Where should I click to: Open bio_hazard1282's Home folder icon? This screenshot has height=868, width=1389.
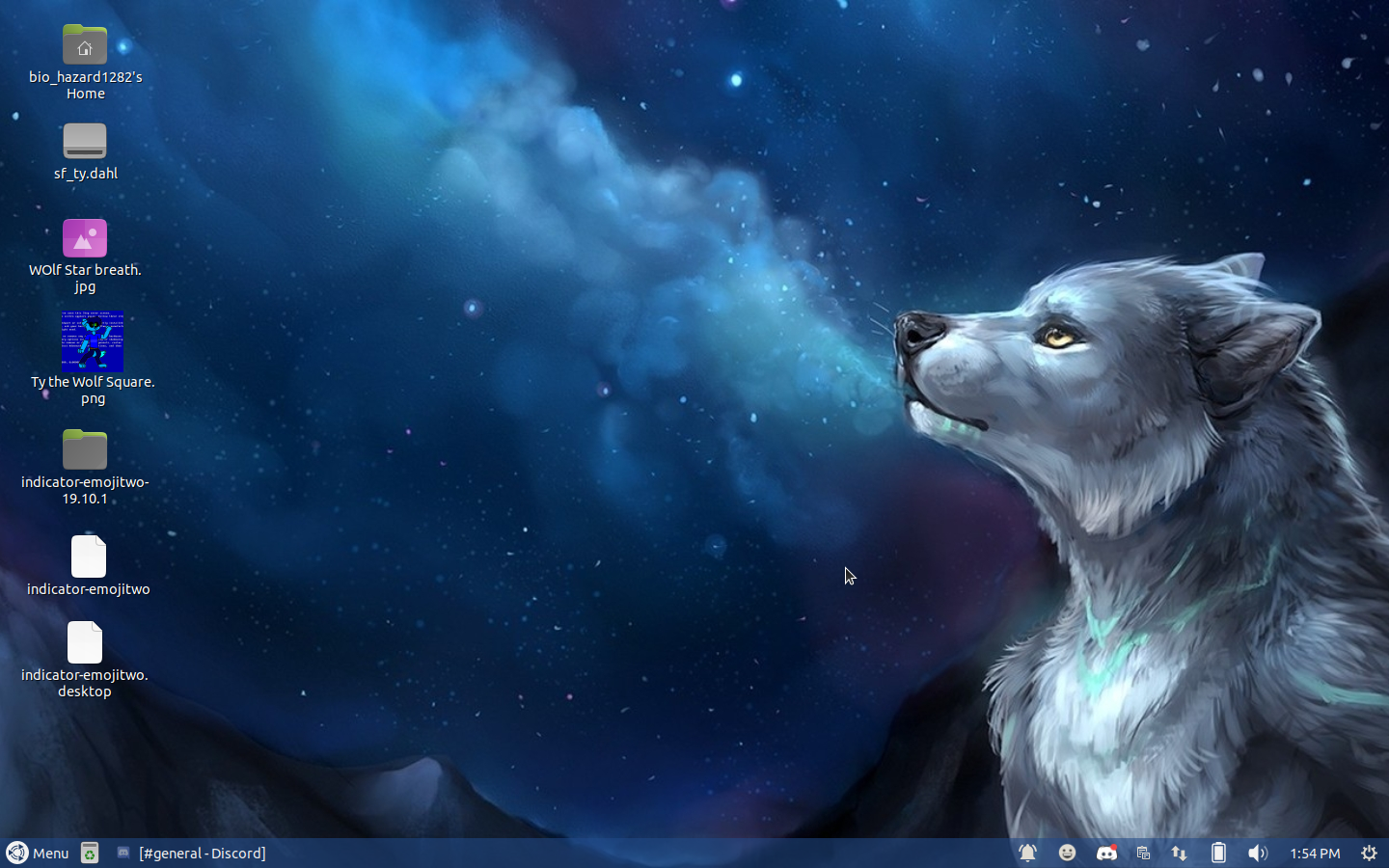(x=85, y=45)
